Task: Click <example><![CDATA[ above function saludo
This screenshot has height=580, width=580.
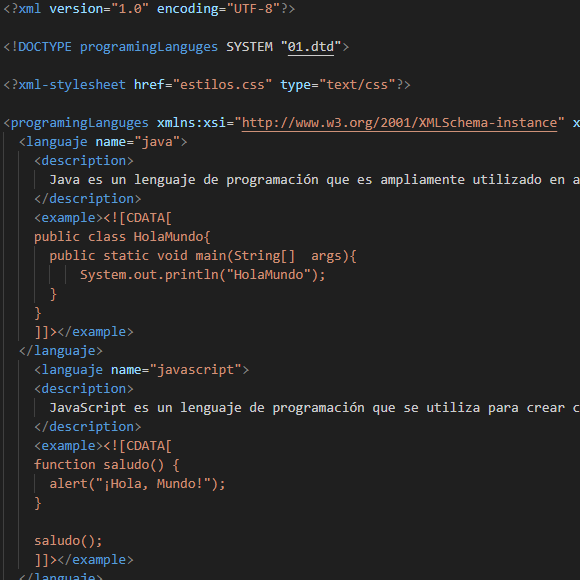Action: (103, 446)
